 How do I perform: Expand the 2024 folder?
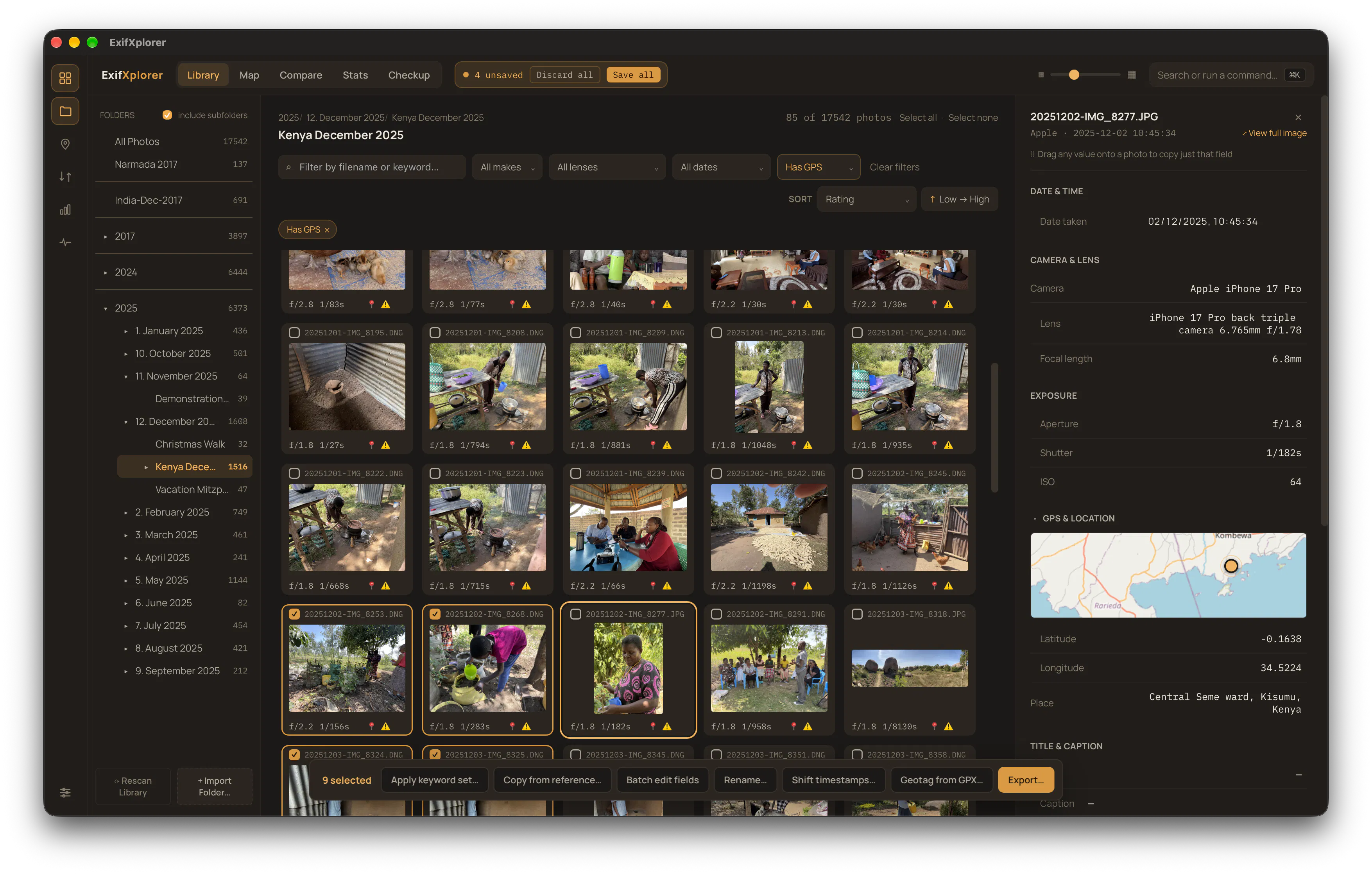tap(106, 272)
